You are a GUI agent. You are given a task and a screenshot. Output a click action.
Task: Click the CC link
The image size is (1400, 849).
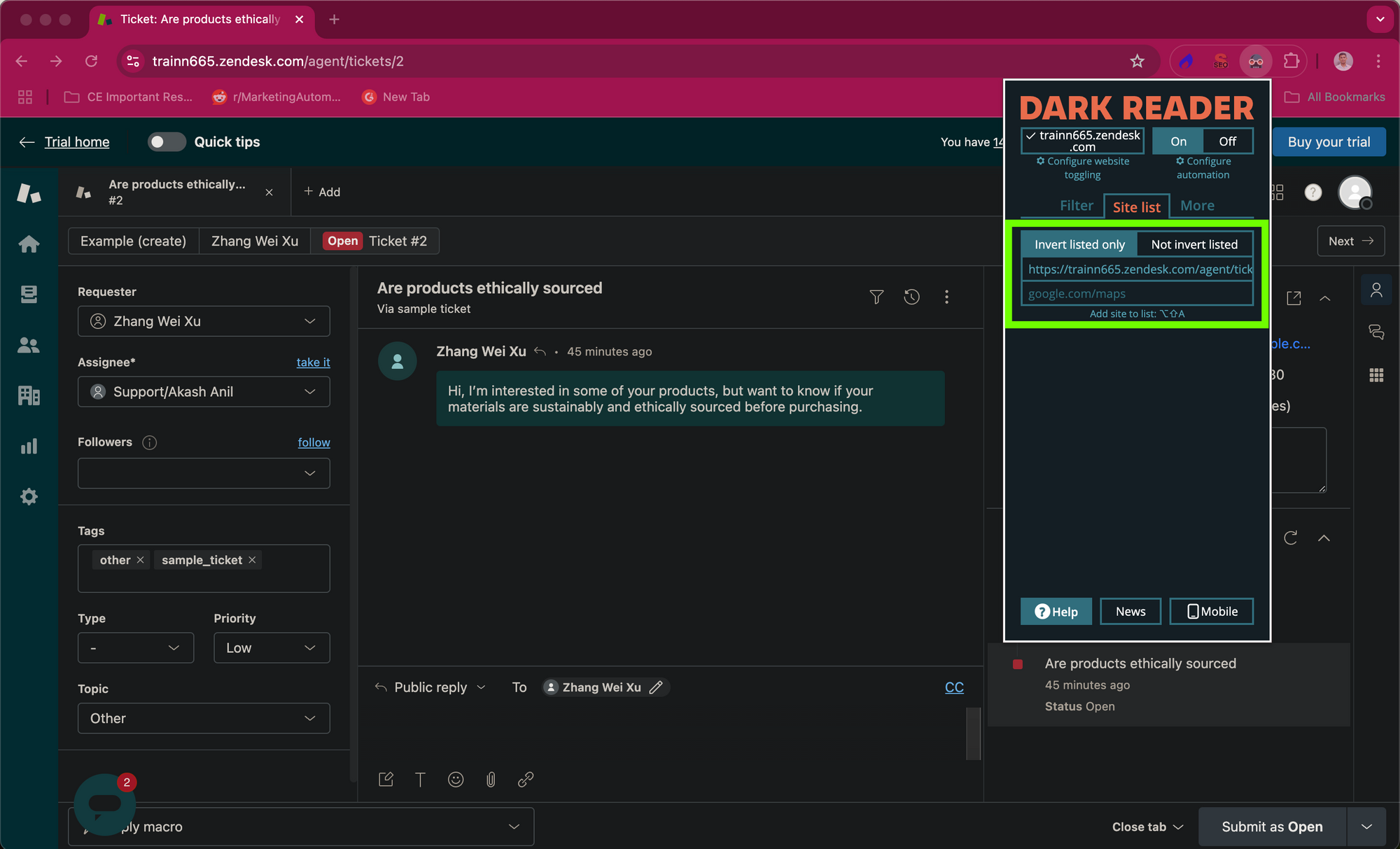point(954,688)
